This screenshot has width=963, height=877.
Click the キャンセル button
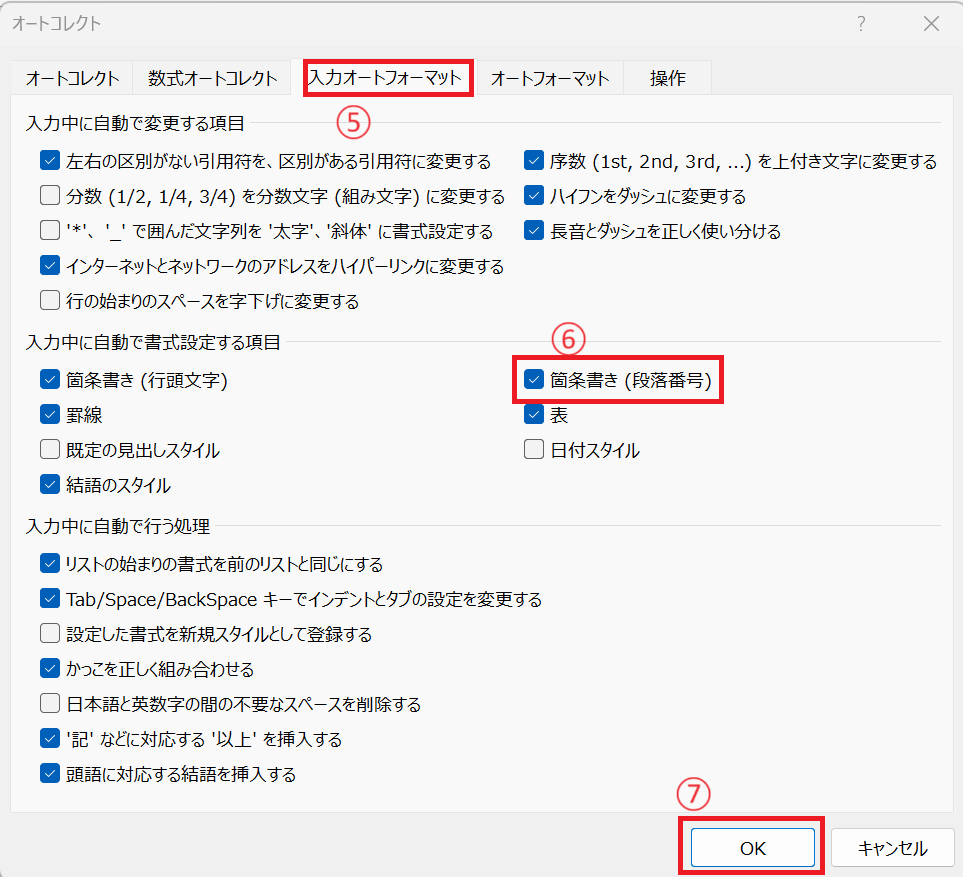(x=892, y=848)
